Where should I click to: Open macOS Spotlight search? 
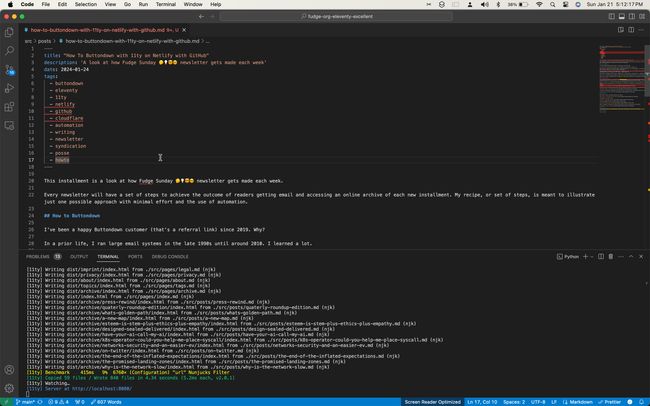[553, 5]
